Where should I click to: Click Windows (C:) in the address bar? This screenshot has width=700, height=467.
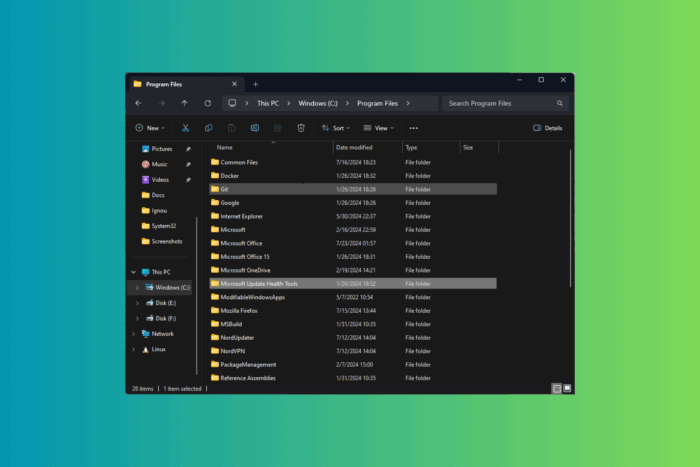[x=318, y=103]
